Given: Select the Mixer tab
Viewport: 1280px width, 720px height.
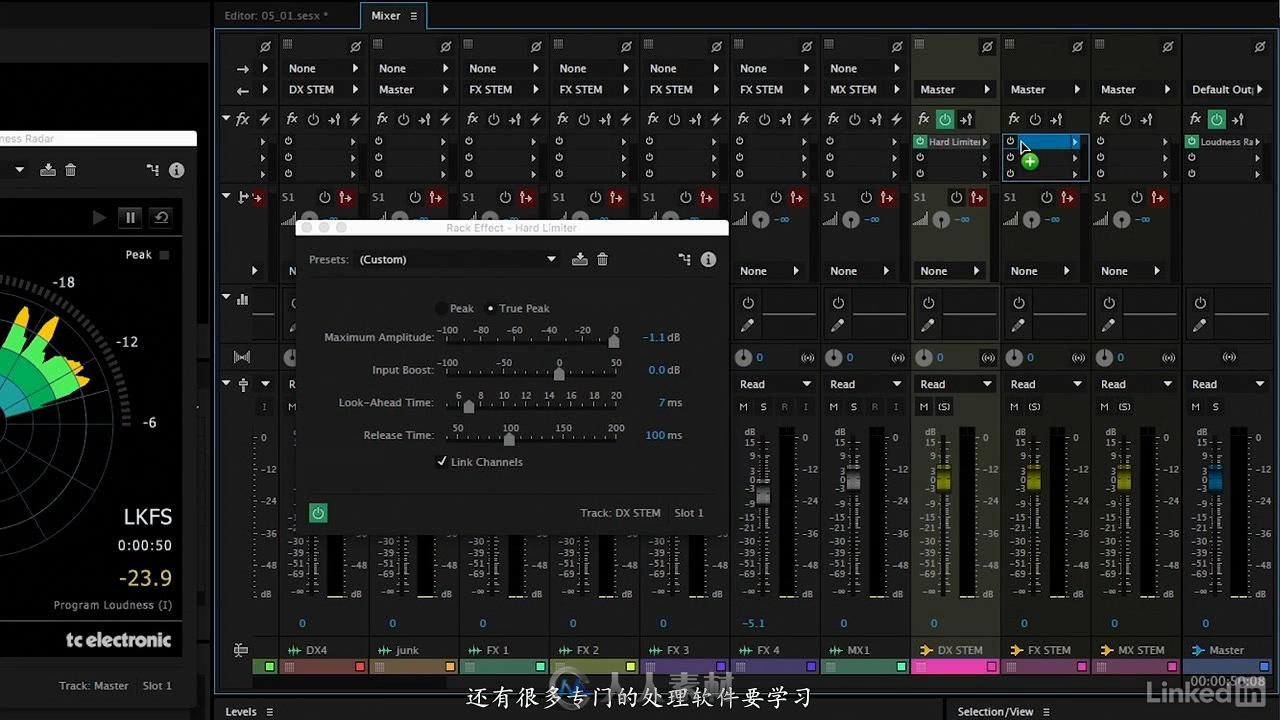Looking at the screenshot, I should click(x=386, y=16).
